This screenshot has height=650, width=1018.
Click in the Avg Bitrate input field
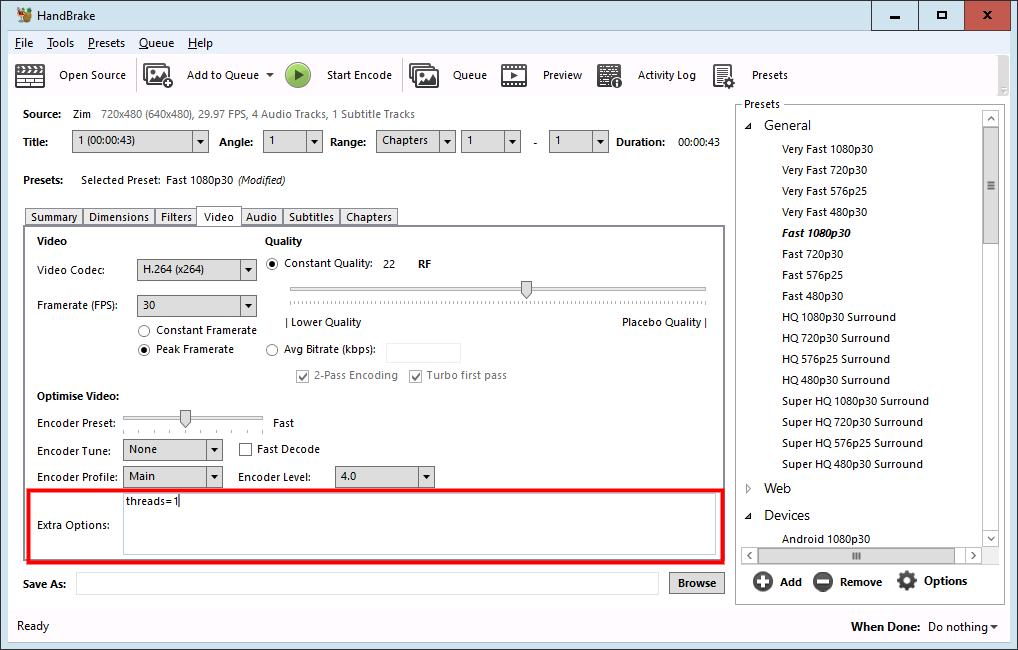(x=423, y=353)
